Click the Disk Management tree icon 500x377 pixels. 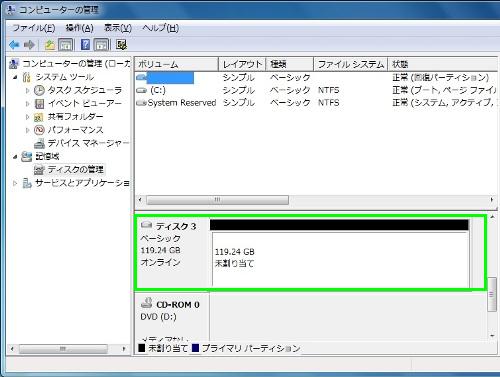click(39, 170)
